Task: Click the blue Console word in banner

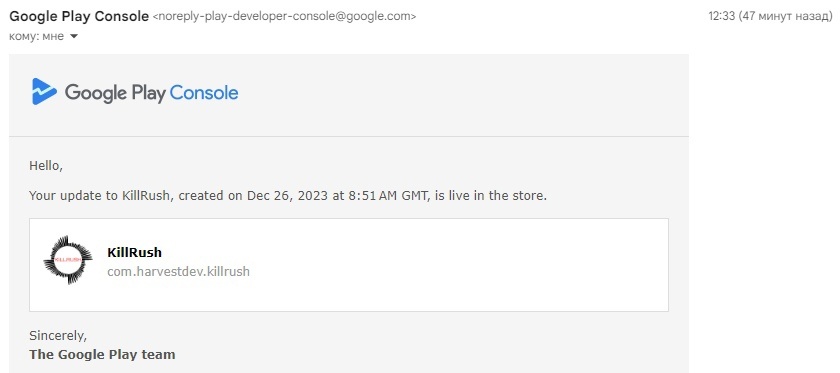Action: coord(204,93)
